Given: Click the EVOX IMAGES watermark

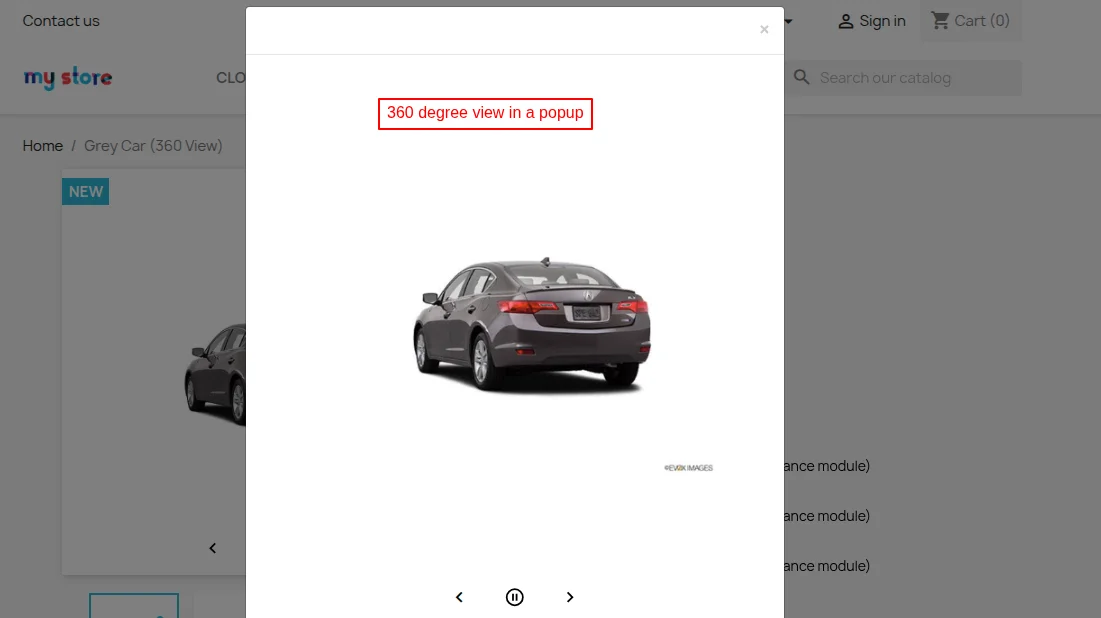Looking at the screenshot, I should click(x=688, y=467).
